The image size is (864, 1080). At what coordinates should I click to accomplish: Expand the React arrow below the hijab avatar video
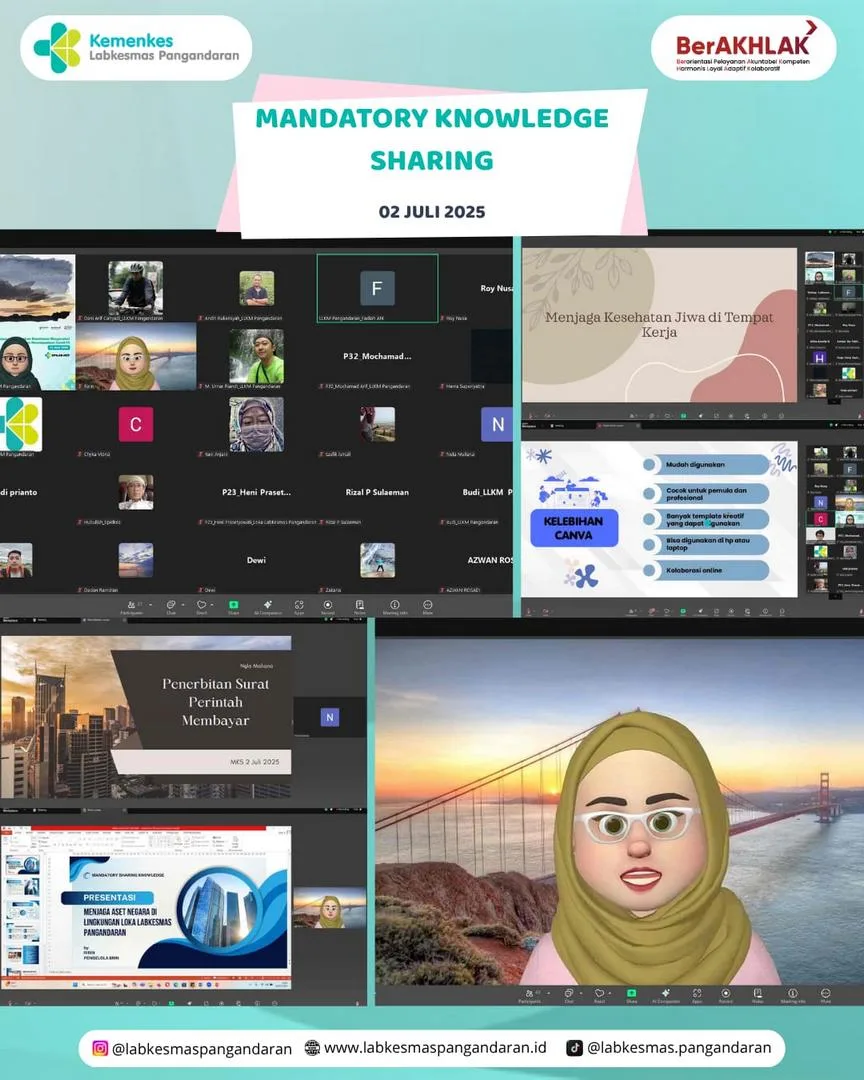[610, 993]
